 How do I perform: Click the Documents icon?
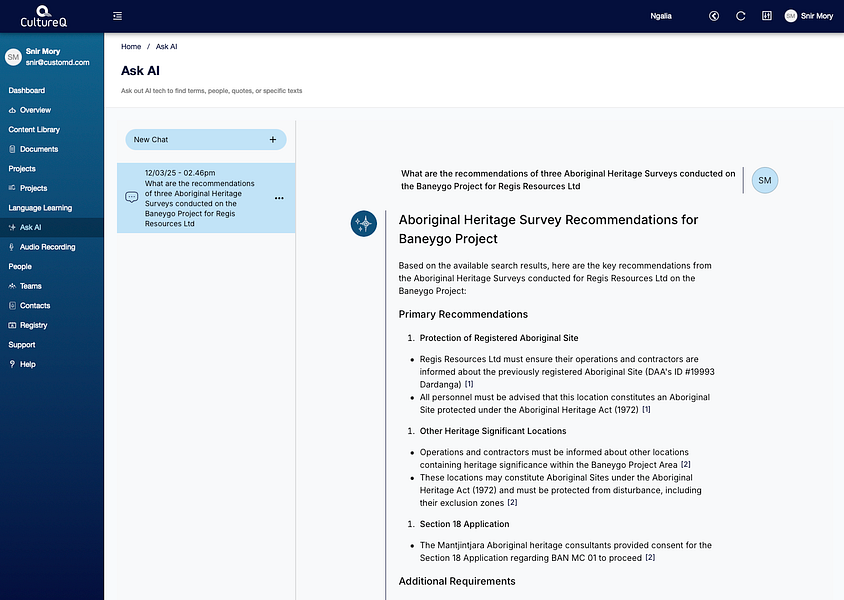click(x=12, y=149)
